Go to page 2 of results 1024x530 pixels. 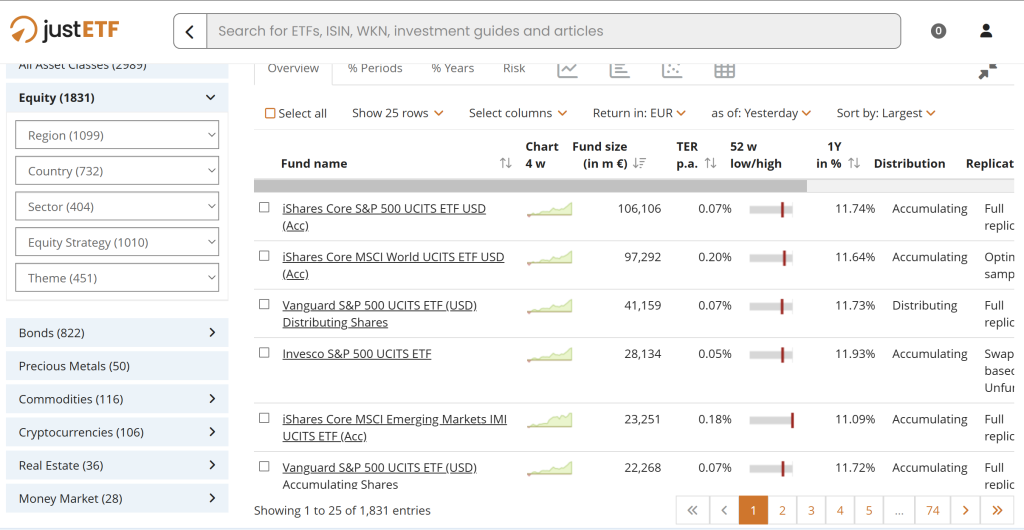pyautogui.click(x=782, y=510)
